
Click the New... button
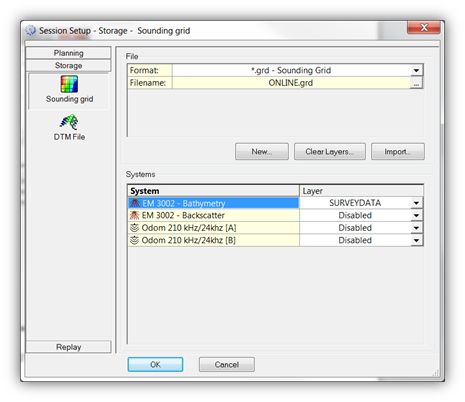click(262, 152)
